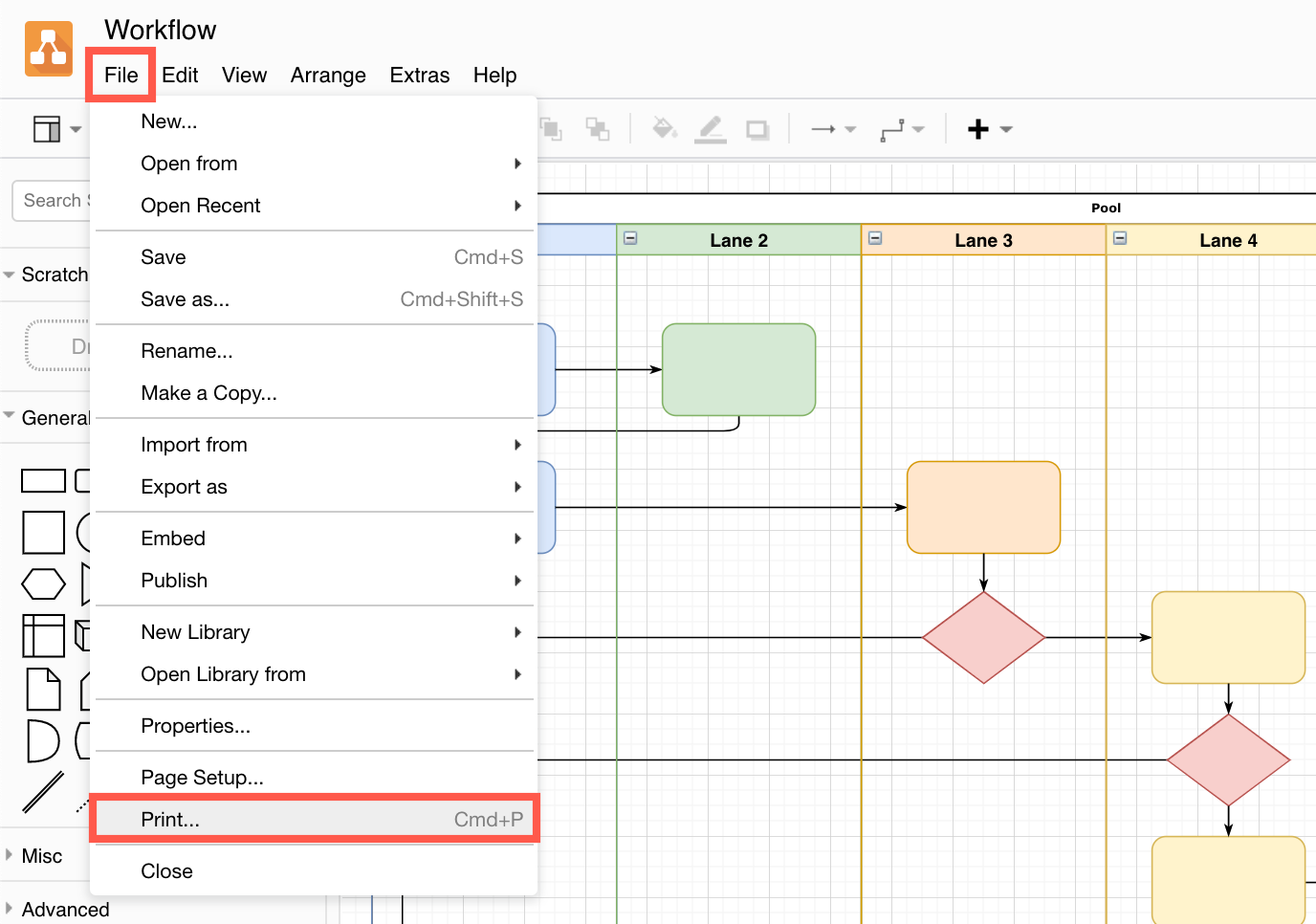1316x924 pixels.
Task: Open the waypoint style dropdown
Action: pyautogui.click(x=918, y=128)
